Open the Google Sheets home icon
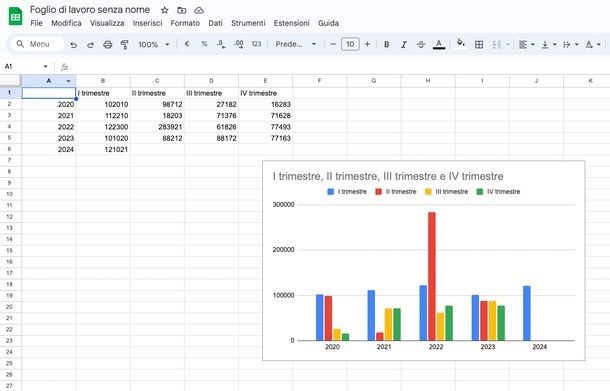The width and height of the screenshot is (610, 391). pyautogui.click(x=16, y=16)
